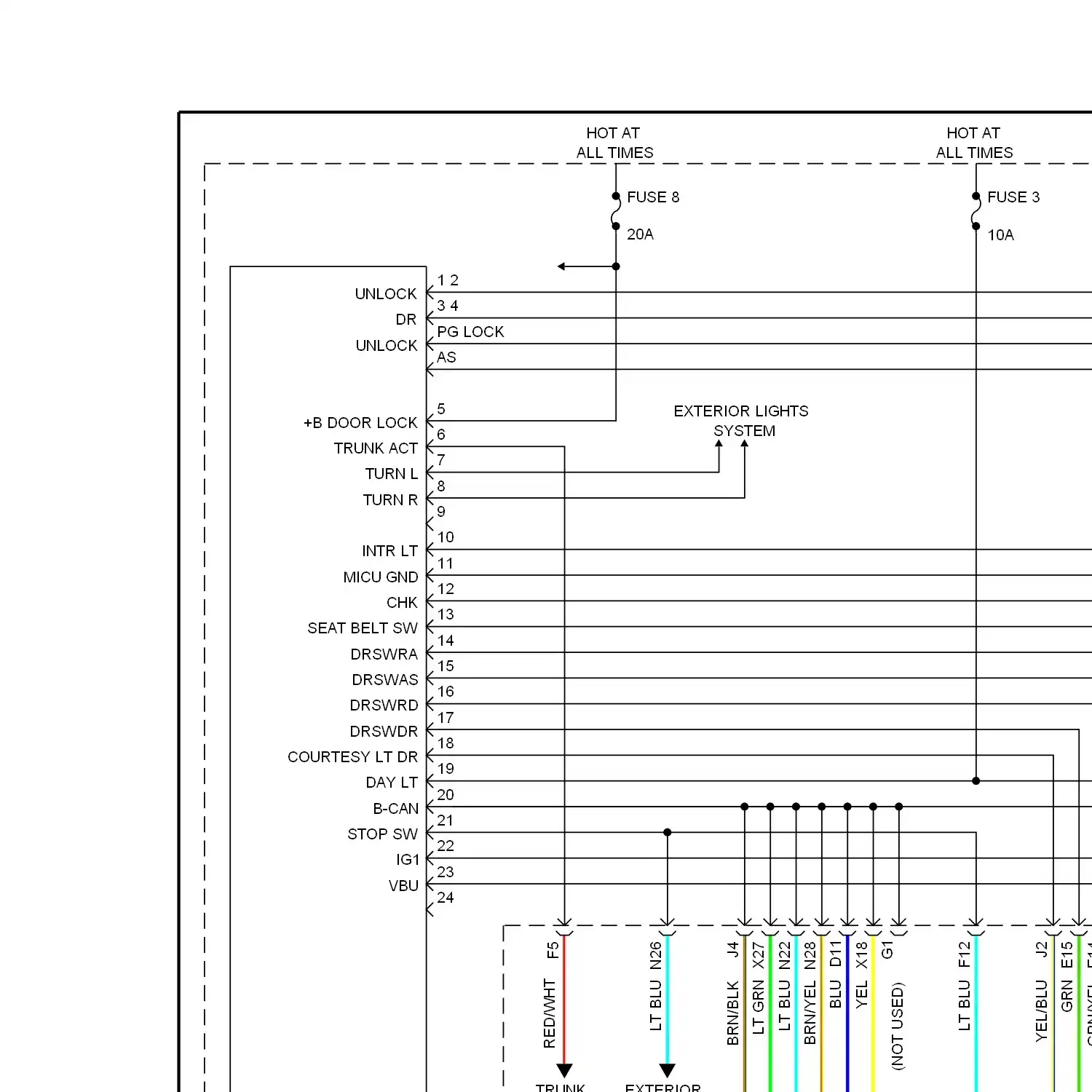This screenshot has height=1092, width=1092.
Task: Click the DRSWDR terminal label
Action: point(384,732)
